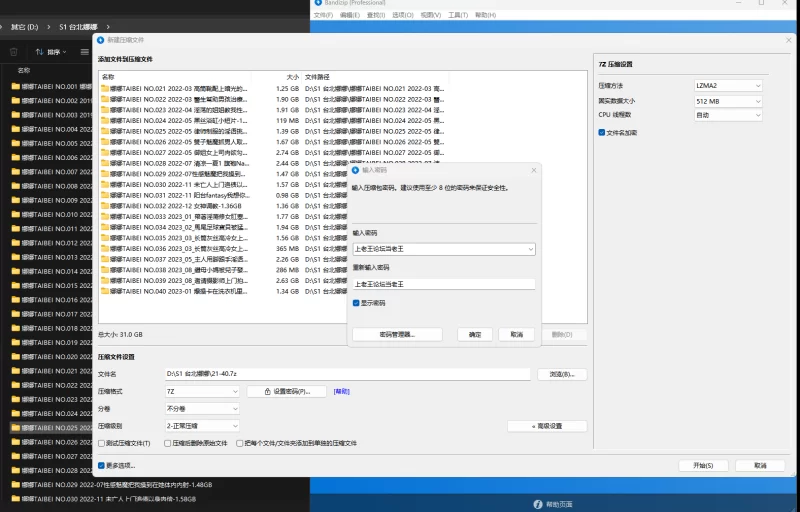Toggle the 更多选项 checkbox
800x512 pixels.
pyautogui.click(x=101, y=466)
